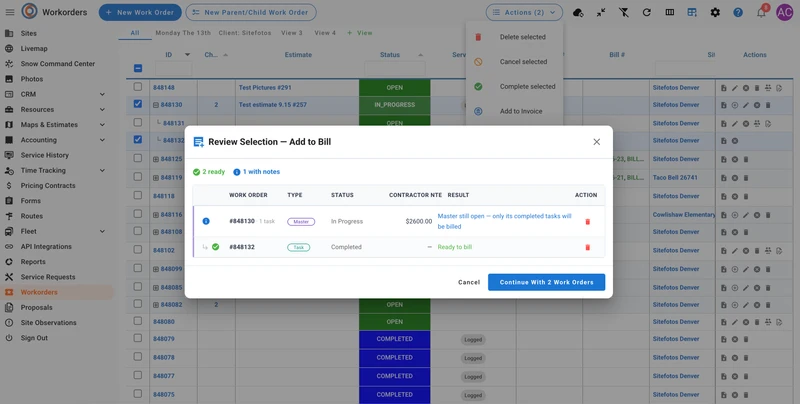800x404 pixels.
Task: Choose Cancel selected from Actions menu
Action: [x=514, y=62]
